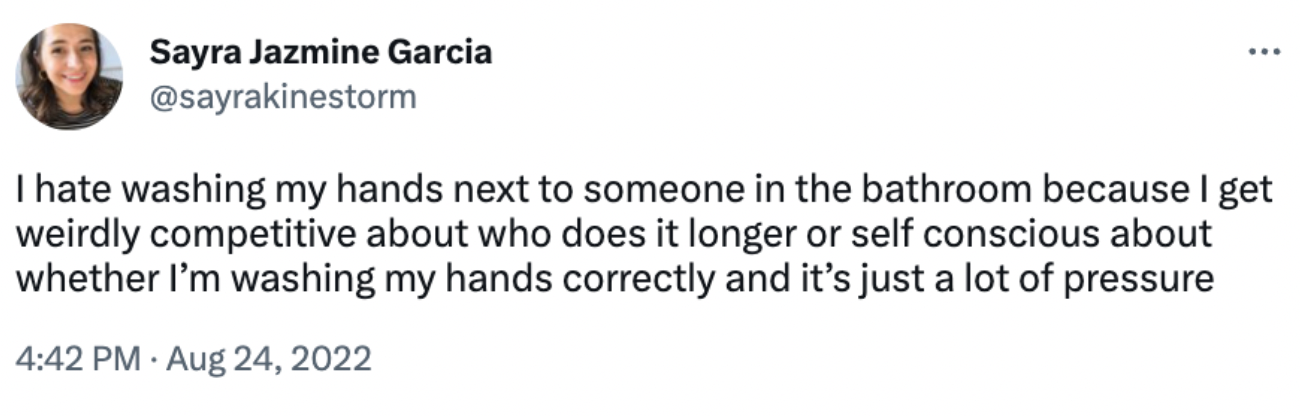Open the Sayra Jazmine Garcia display name link
Screen dimensions: 1300x416
click(321, 53)
